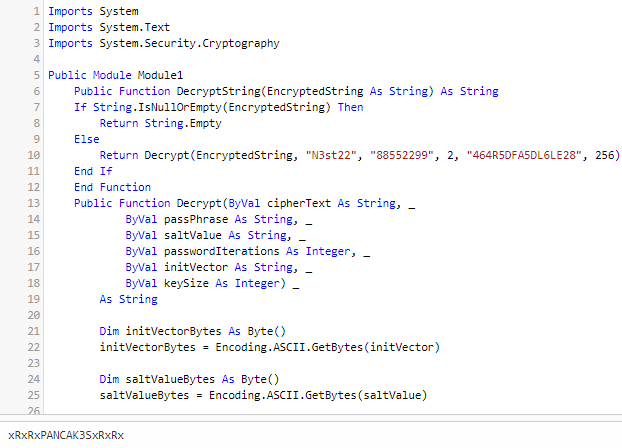Click the Else keyword on line 9
622x448 pixels.
pos(86,139)
